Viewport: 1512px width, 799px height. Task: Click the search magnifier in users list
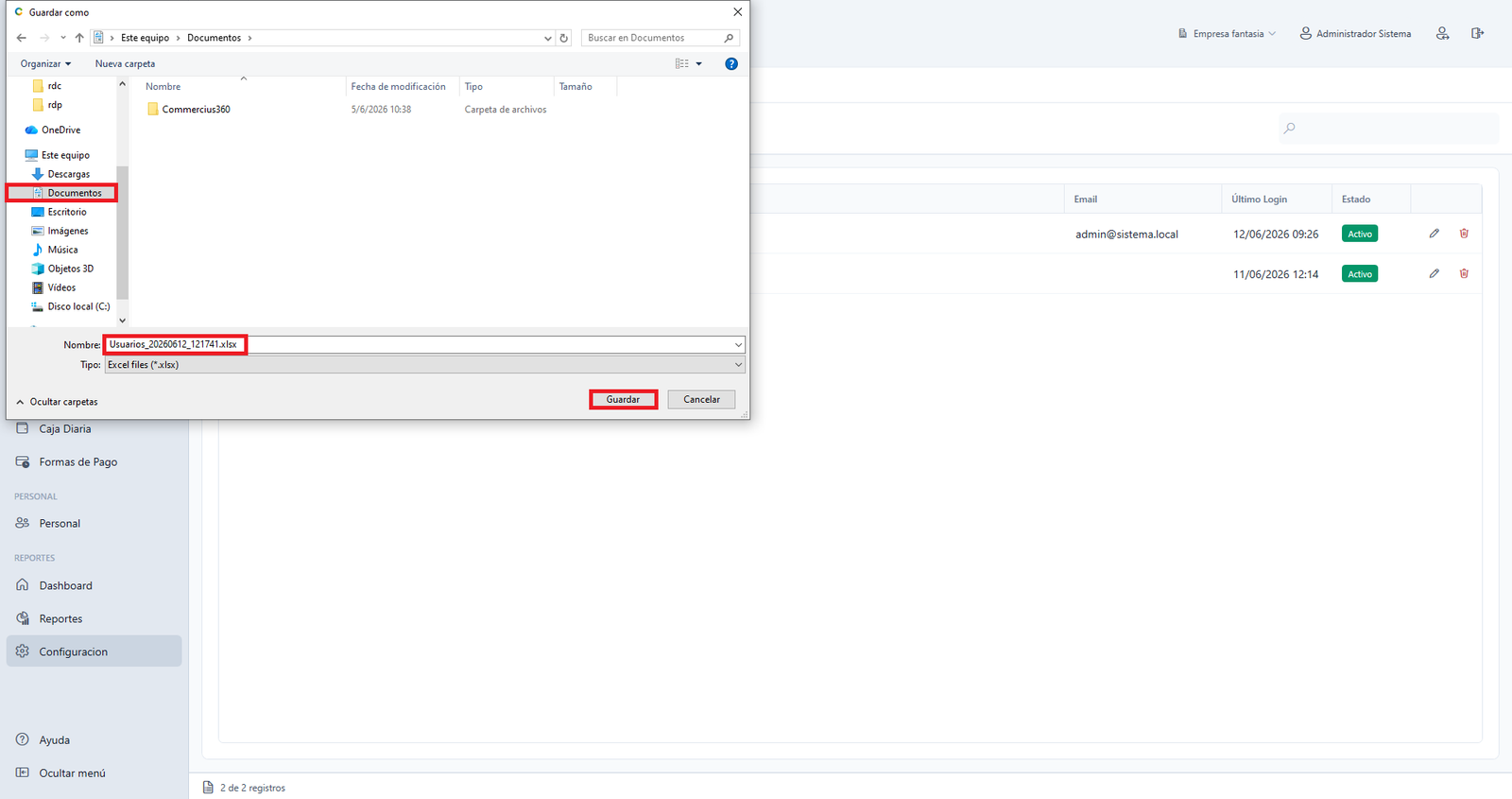(x=1289, y=128)
